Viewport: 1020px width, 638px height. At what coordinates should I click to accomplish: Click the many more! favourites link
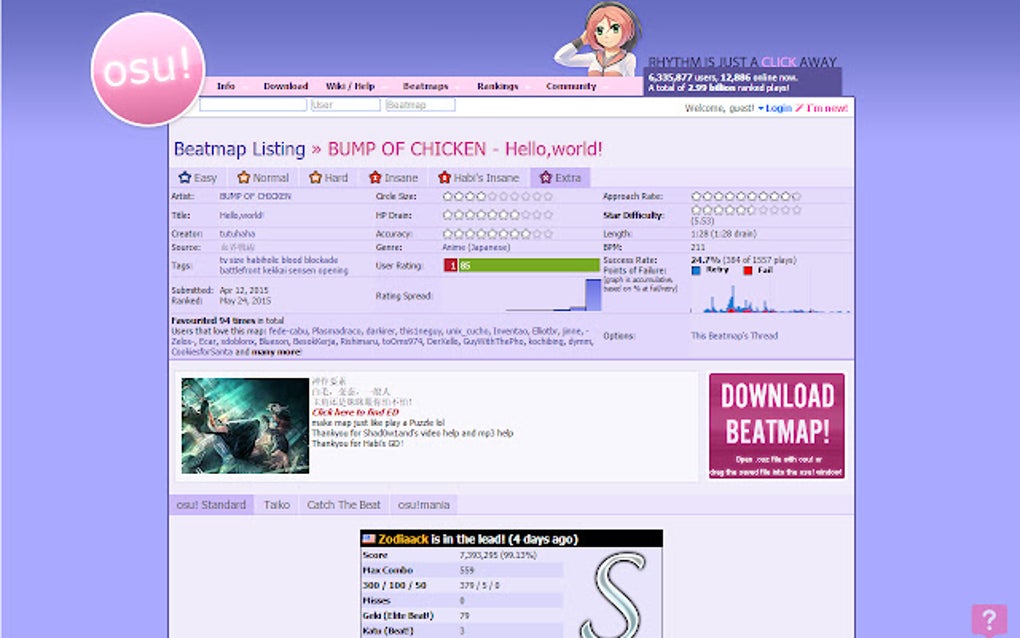276,352
